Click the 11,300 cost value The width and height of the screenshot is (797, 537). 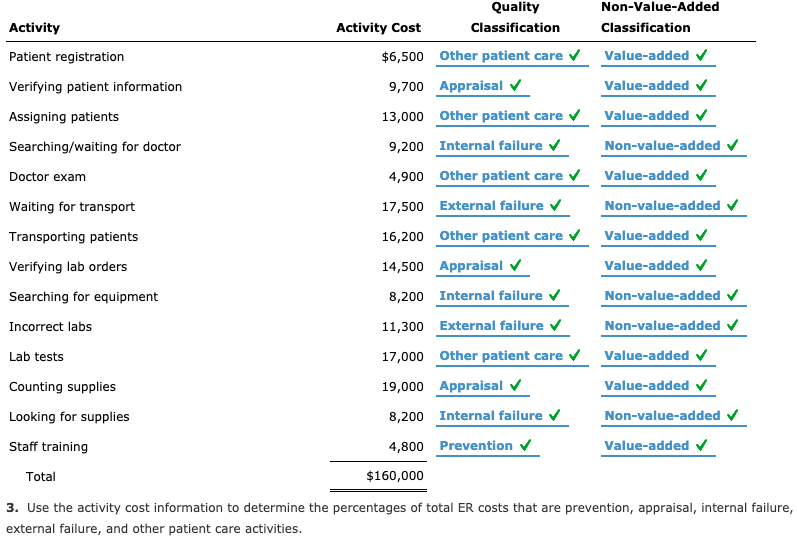pyautogui.click(x=403, y=326)
